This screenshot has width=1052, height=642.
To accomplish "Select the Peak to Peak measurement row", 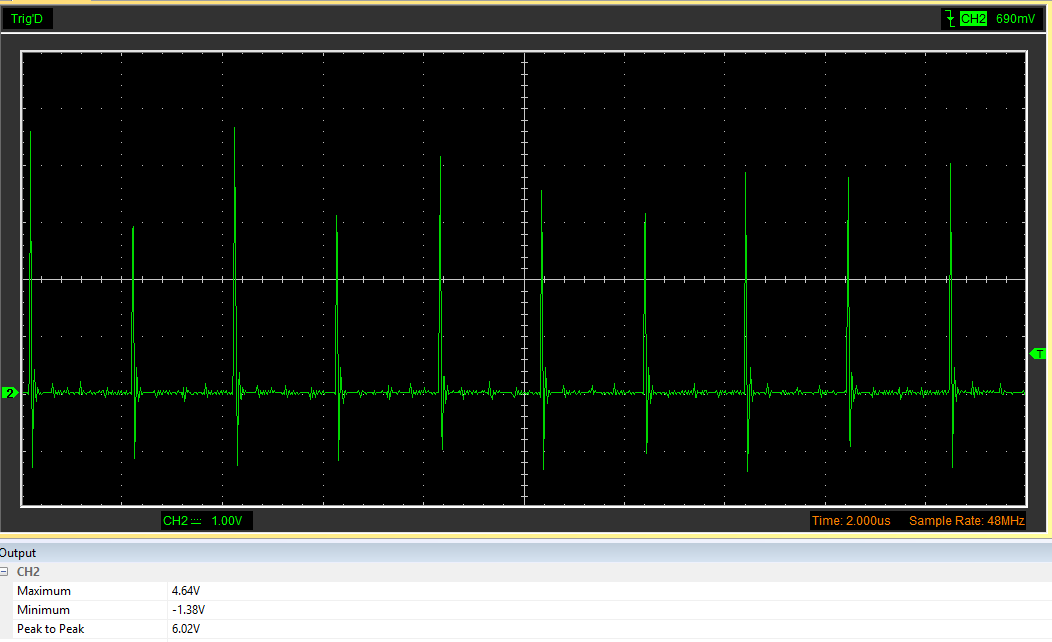I will click(50, 629).
